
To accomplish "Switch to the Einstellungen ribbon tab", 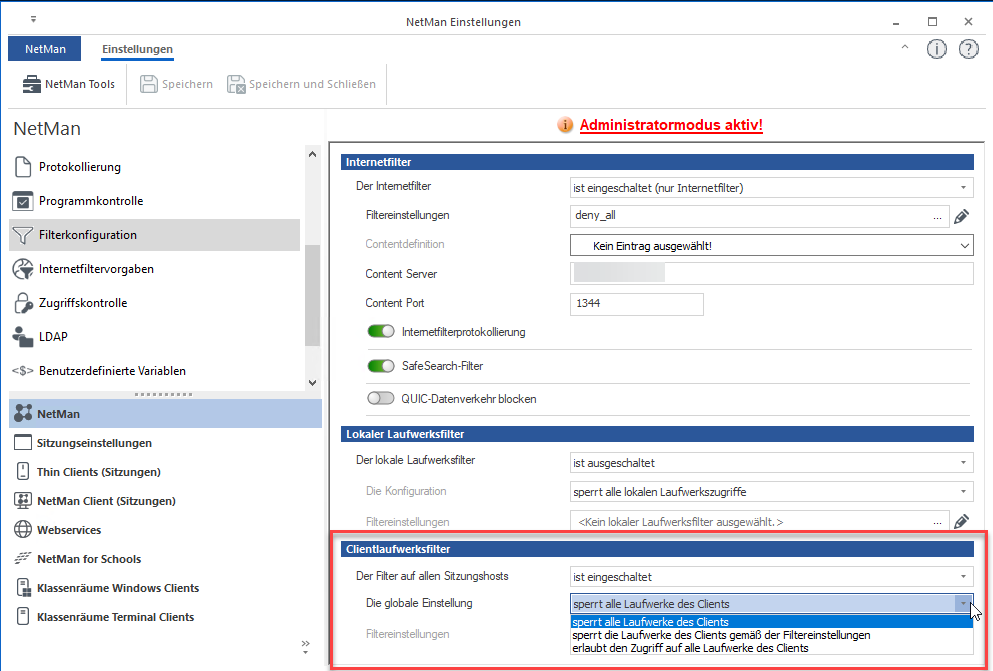I will coord(137,49).
